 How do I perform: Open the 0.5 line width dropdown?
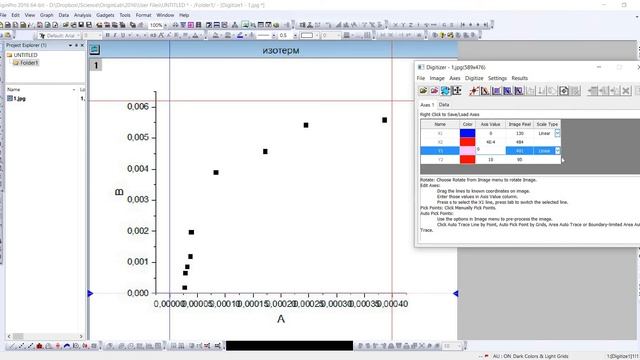pos(296,36)
